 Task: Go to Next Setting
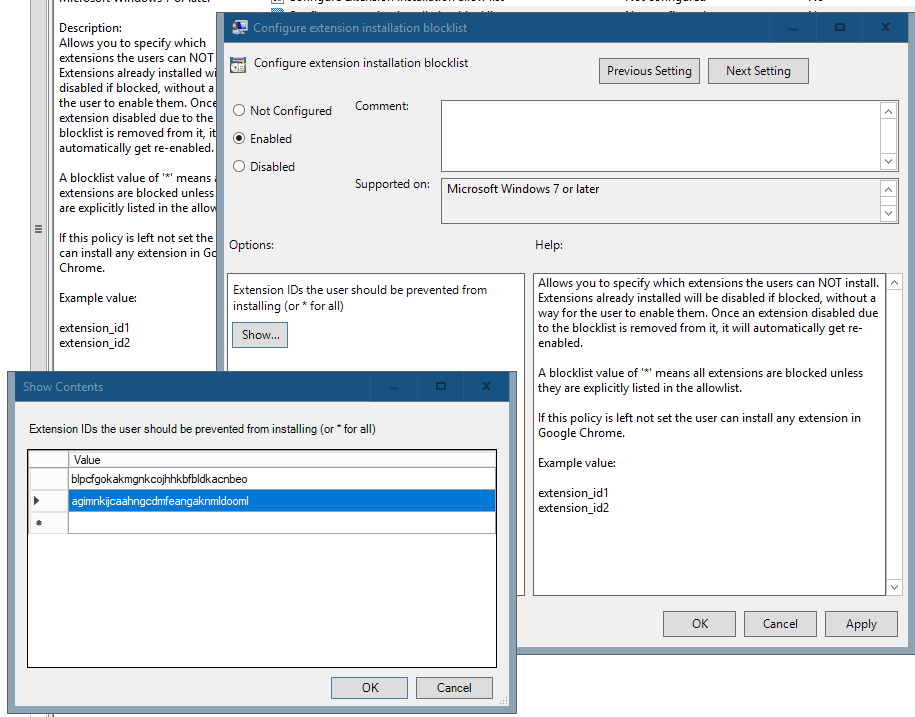(x=758, y=71)
